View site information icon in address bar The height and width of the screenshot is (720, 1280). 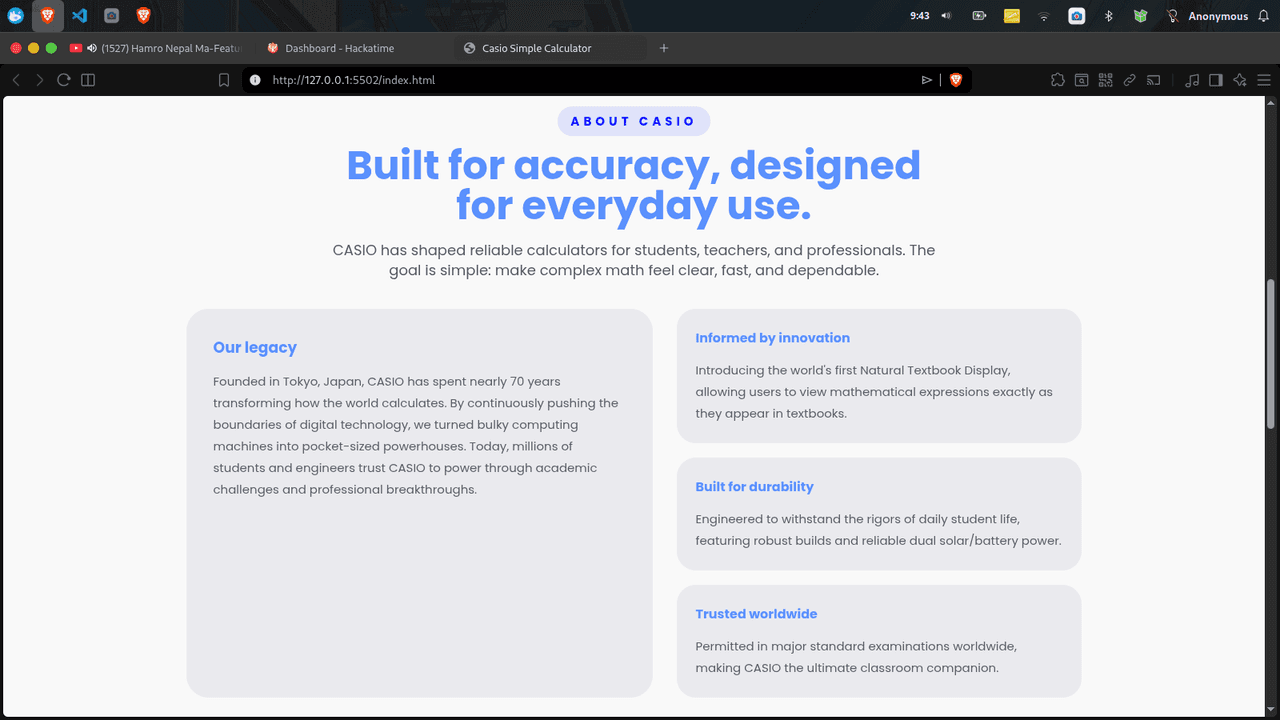coord(255,80)
